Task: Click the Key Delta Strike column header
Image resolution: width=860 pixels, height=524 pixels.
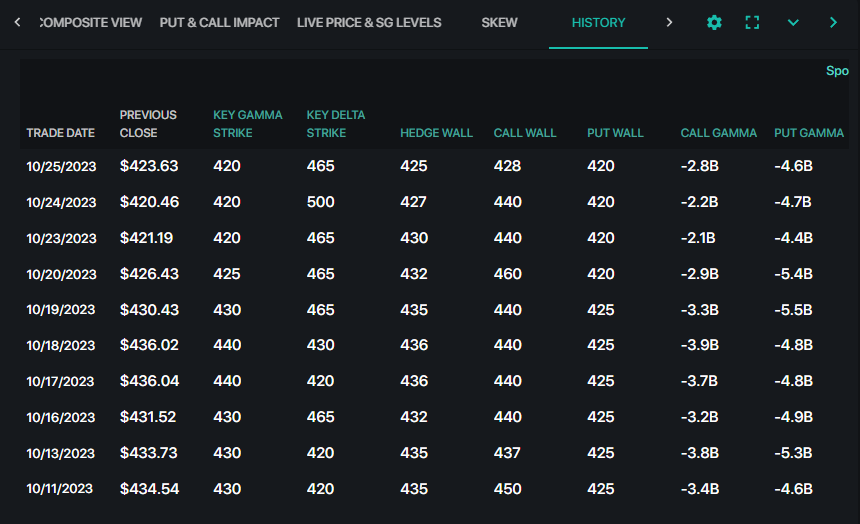Action: 336,124
